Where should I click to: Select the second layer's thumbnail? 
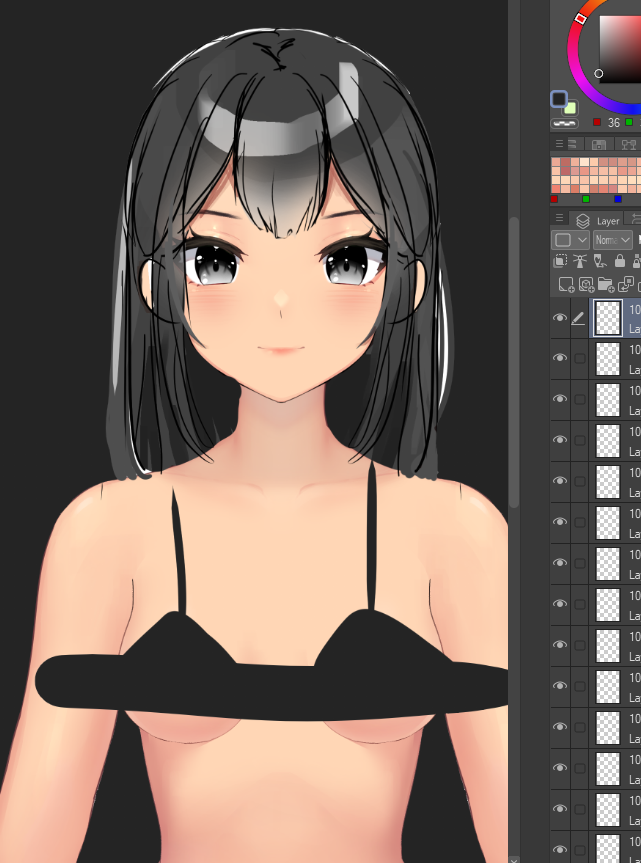(608, 358)
